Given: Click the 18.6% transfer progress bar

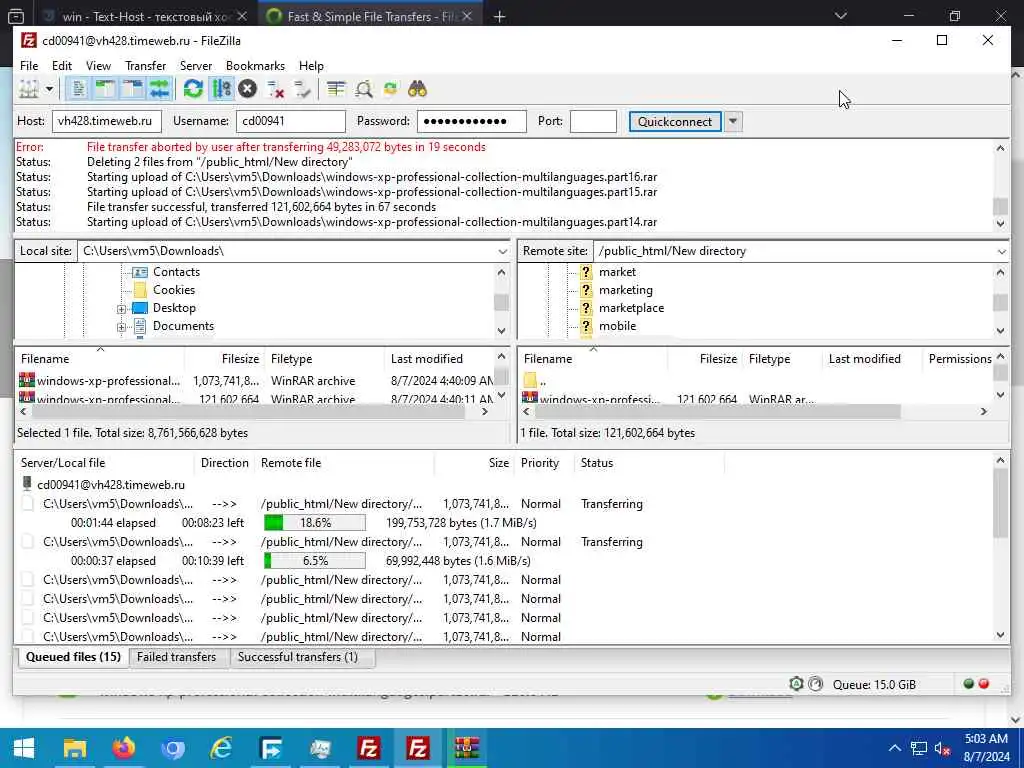Looking at the screenshot, I should coord(315,522).
